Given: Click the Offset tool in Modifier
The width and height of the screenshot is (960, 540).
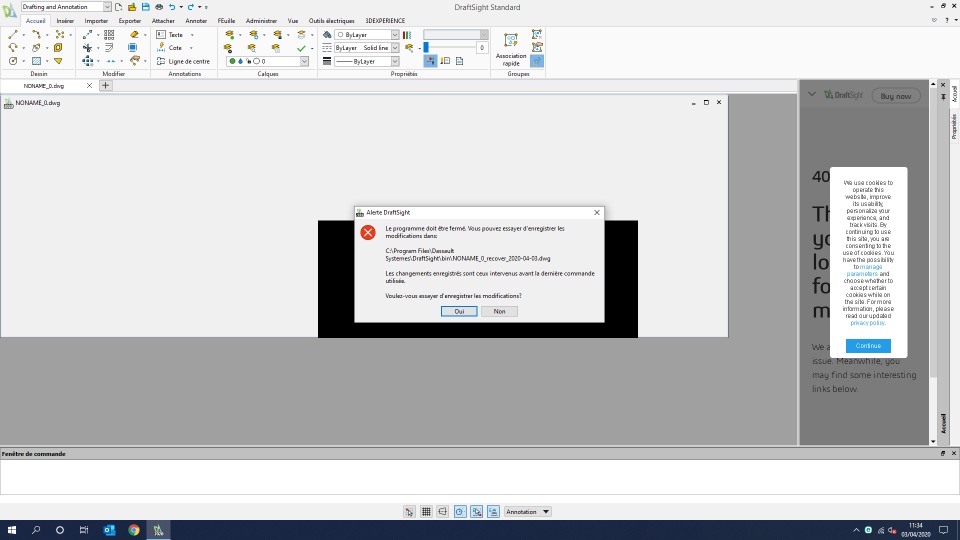Looking at the screenshot, I should click(109, 48).
